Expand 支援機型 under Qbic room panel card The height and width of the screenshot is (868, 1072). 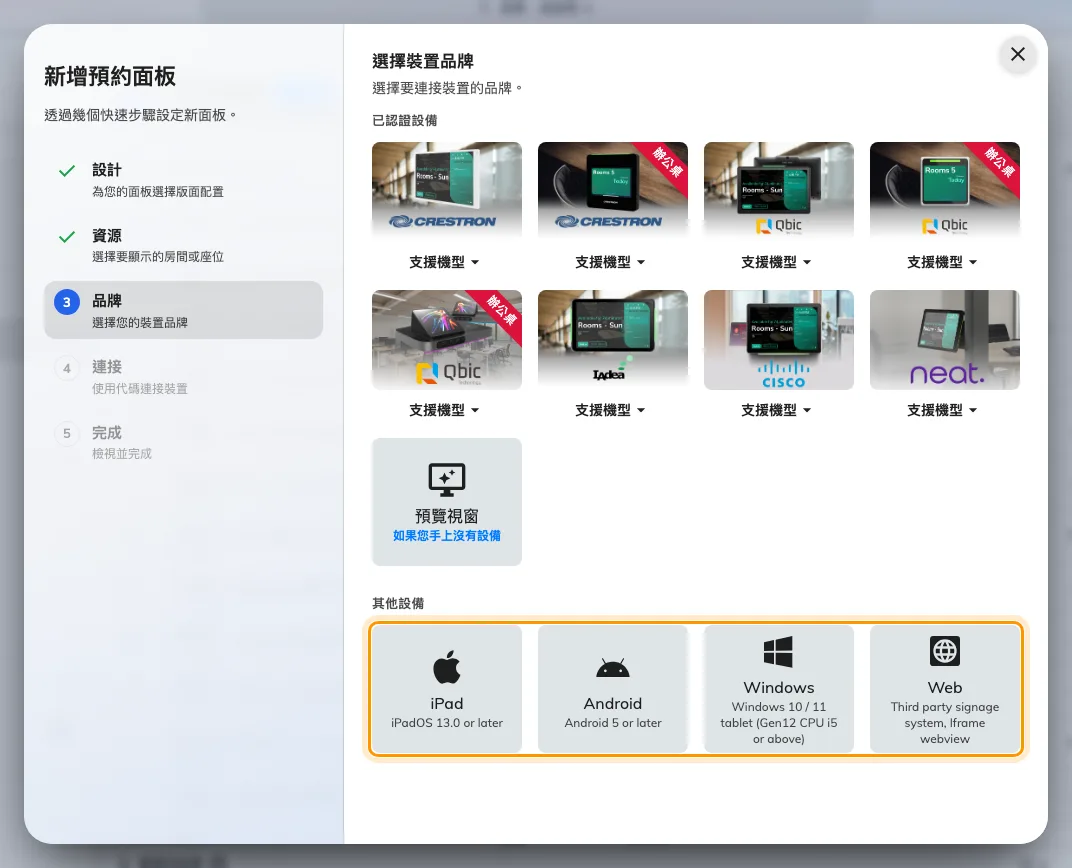[x=777, y=262]
